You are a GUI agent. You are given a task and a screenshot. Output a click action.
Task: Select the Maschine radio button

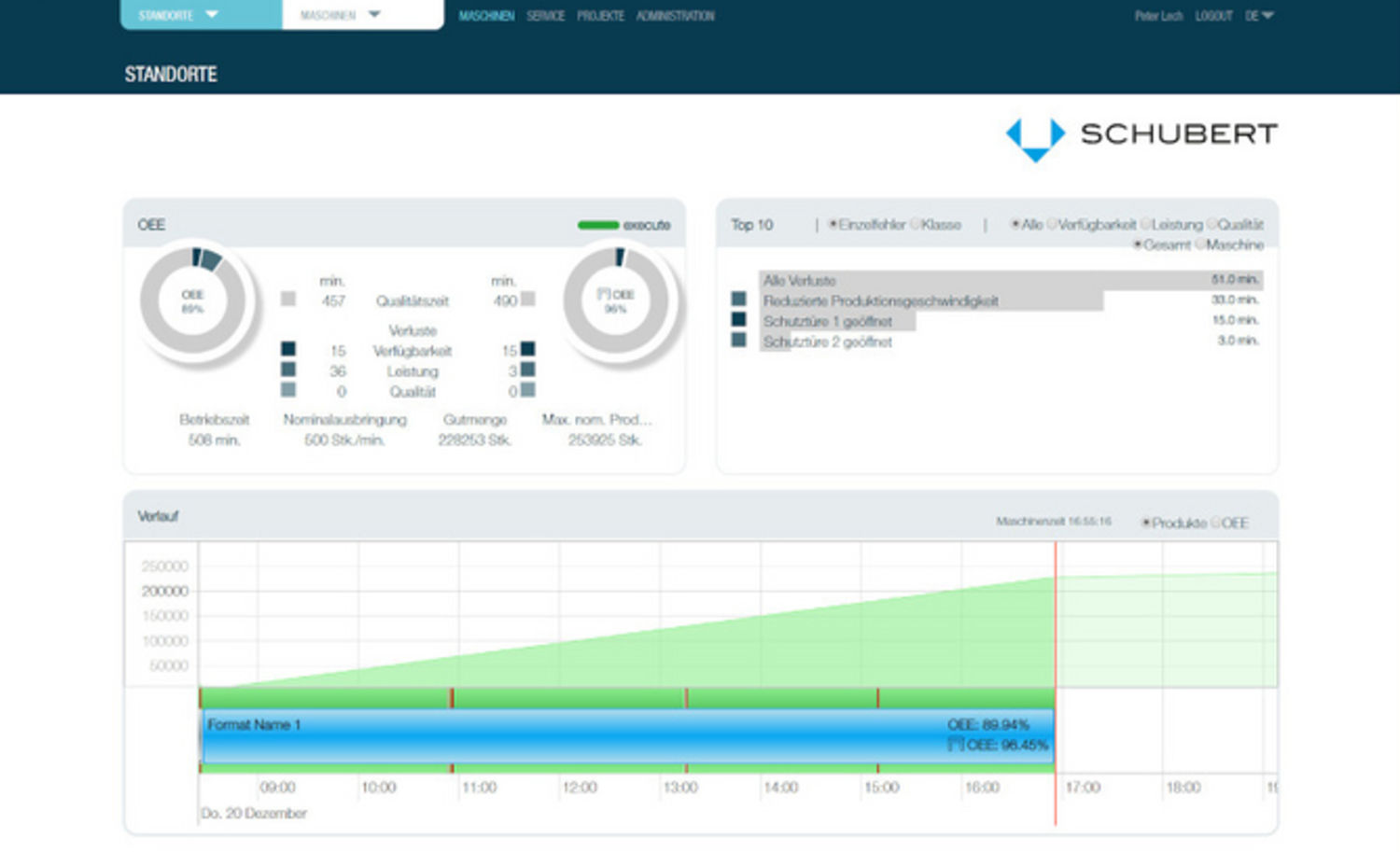[1201, 244]
